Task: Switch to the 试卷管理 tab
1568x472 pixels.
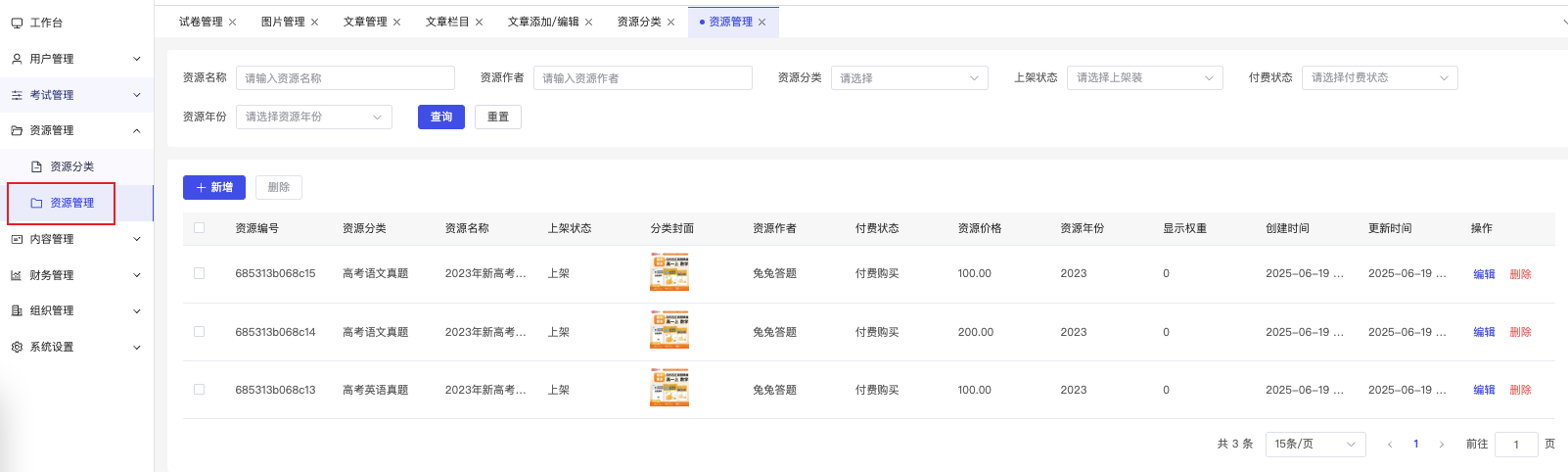Action: pyautogui.click(x=201, y=22)
